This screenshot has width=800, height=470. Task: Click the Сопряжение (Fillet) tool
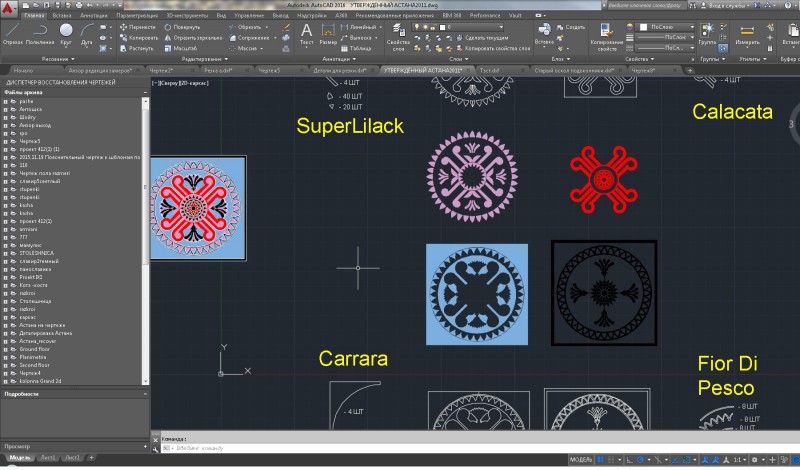249,38
